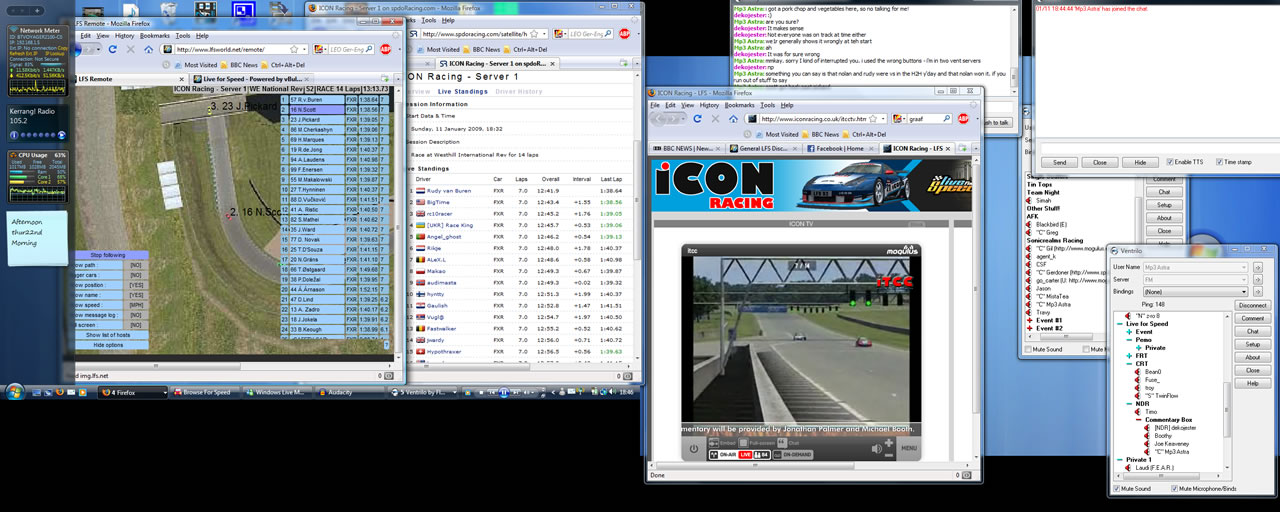Click Stop following in LFS Remote
The height and width of the screenshot is (512, 1280).
pos(108,255)
